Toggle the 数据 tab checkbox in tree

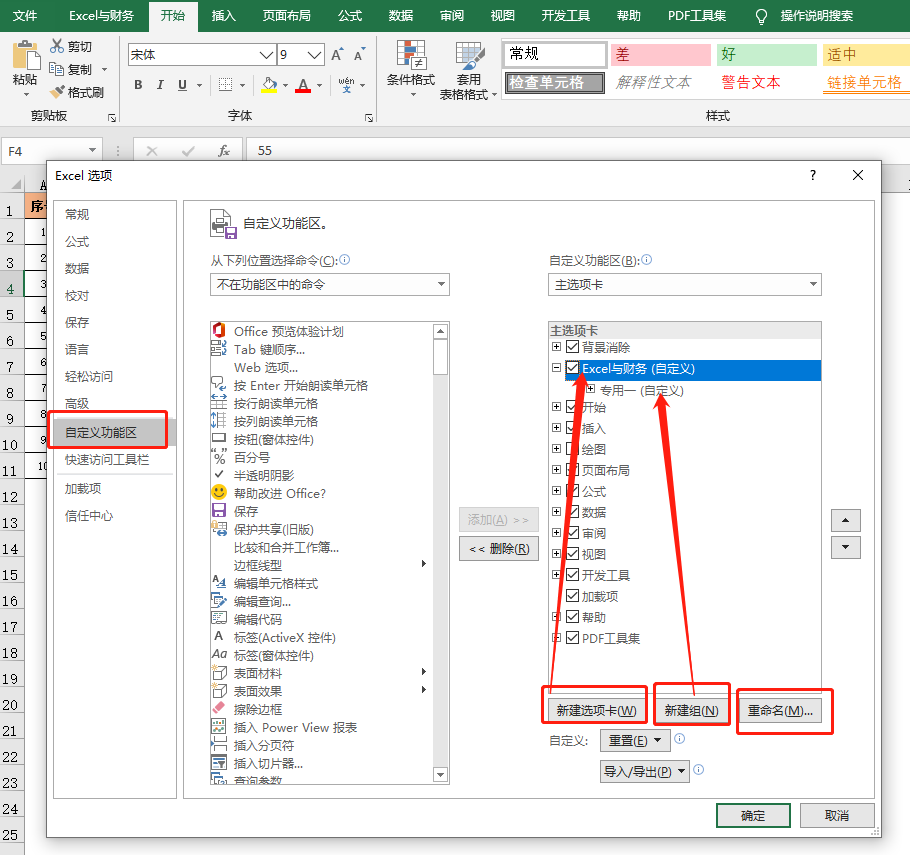[572, 512]
